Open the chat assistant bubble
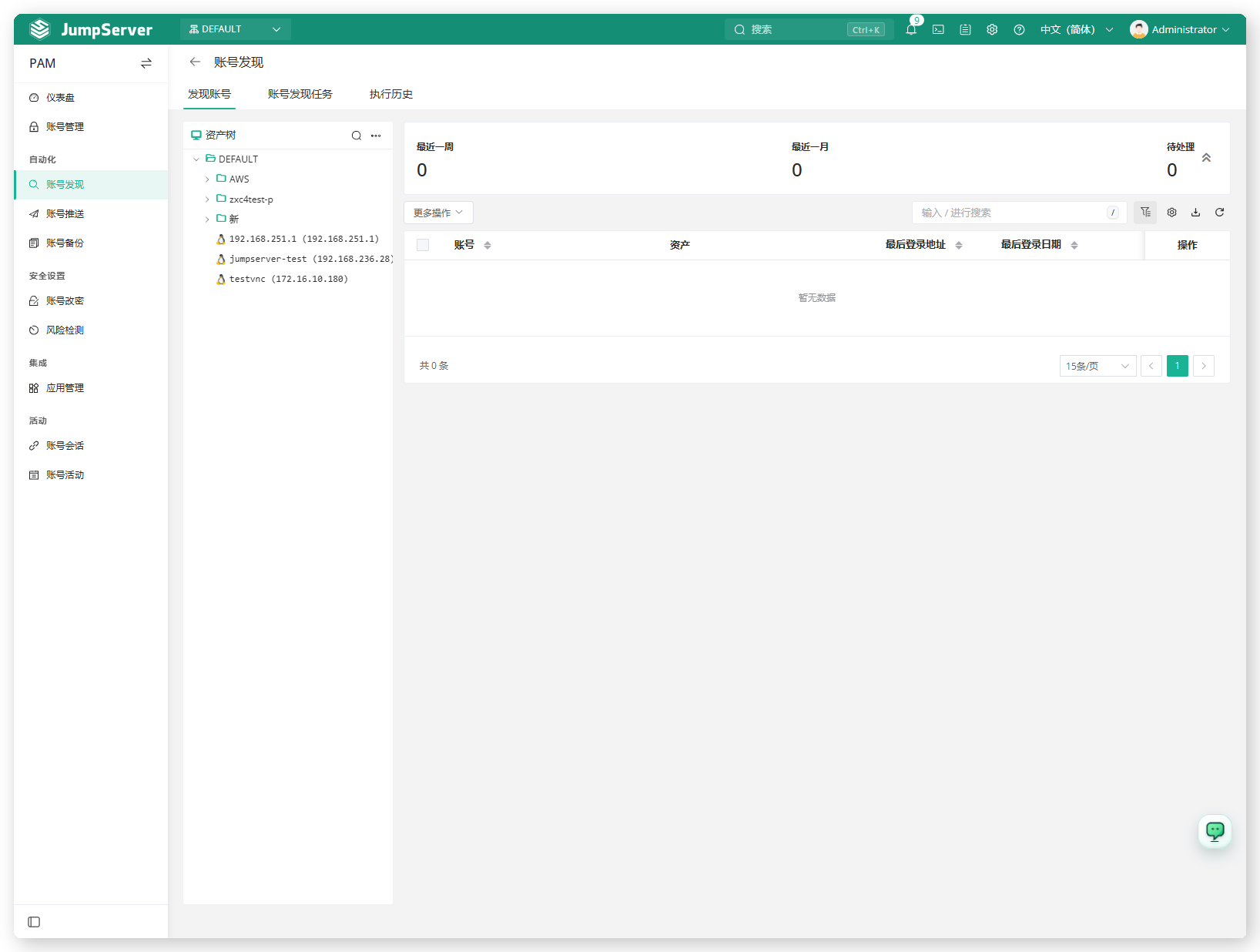Screen dimensions: 1260x952 click(1215, 831)
